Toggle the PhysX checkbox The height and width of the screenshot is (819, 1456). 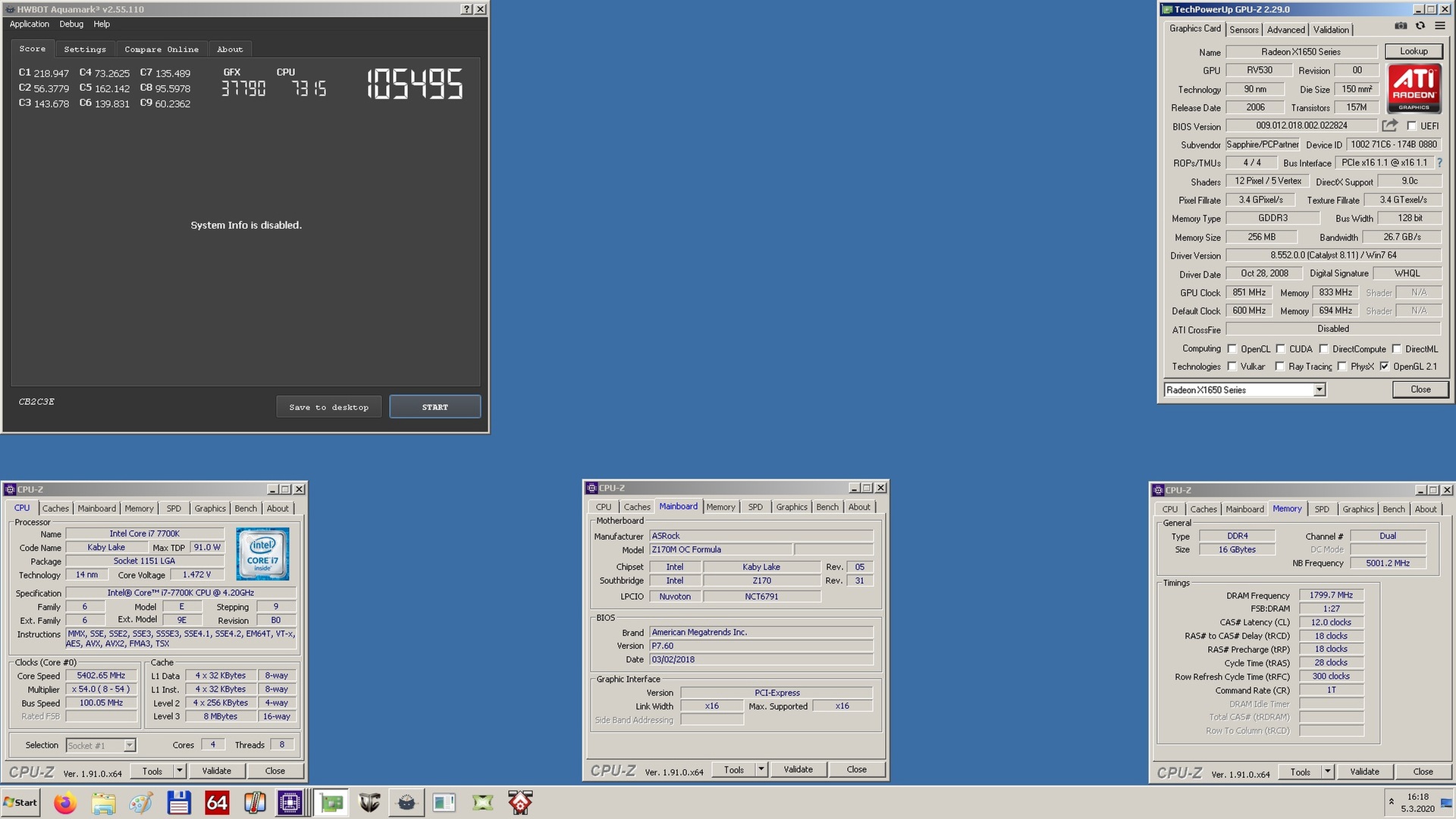tap(1342, 366)
